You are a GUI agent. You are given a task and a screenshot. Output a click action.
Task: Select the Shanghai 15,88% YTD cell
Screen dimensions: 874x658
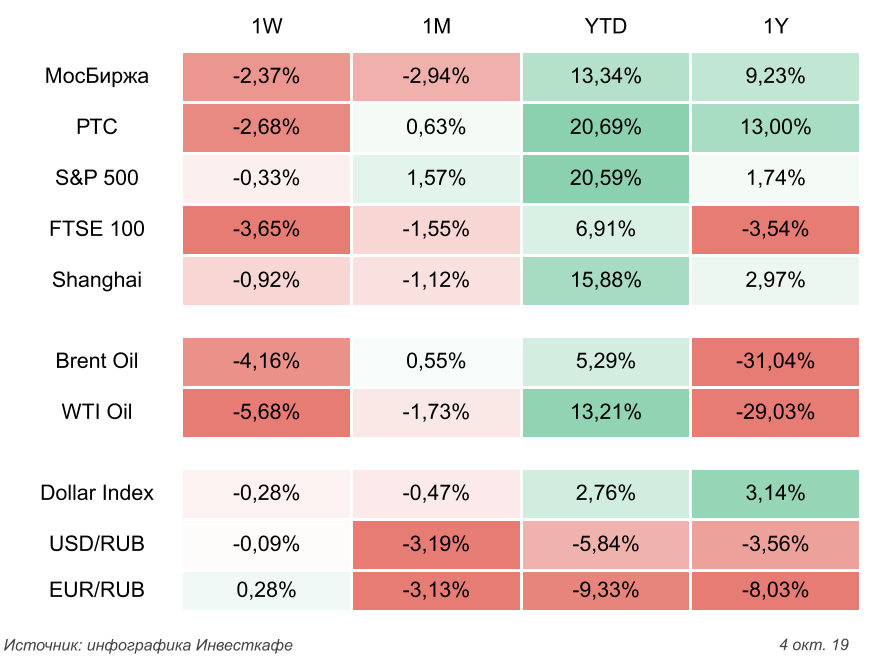(x=605, y=280)
